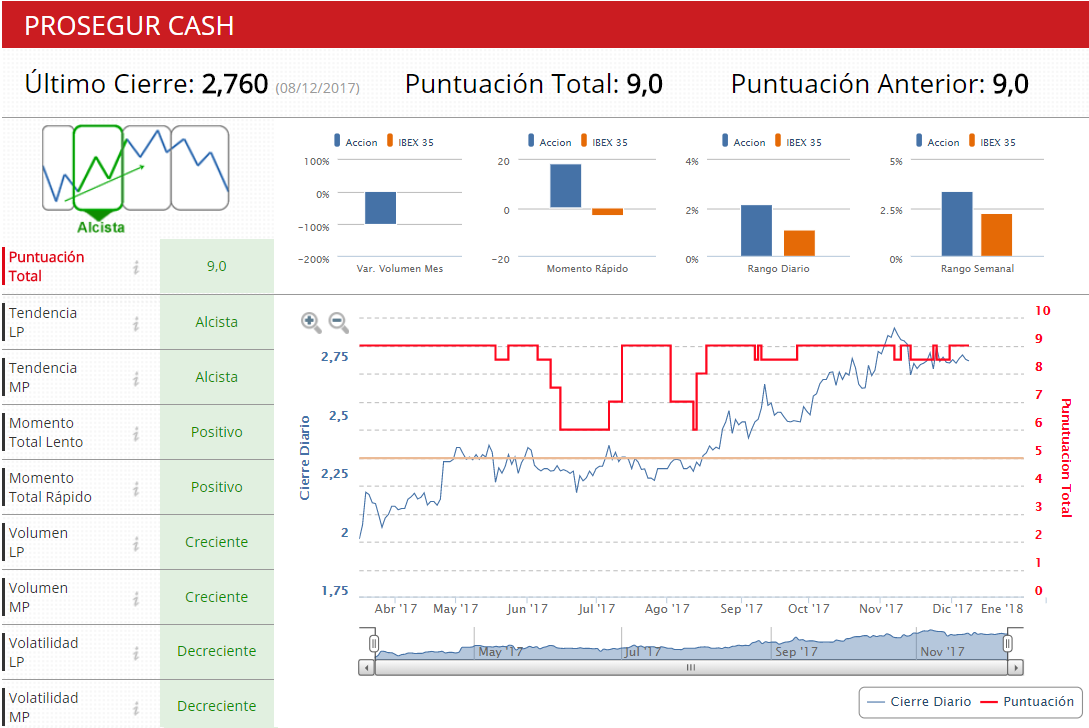Click the blue Accion bar in Rango Semanal
1089x728 pixels.
[957, 224]
